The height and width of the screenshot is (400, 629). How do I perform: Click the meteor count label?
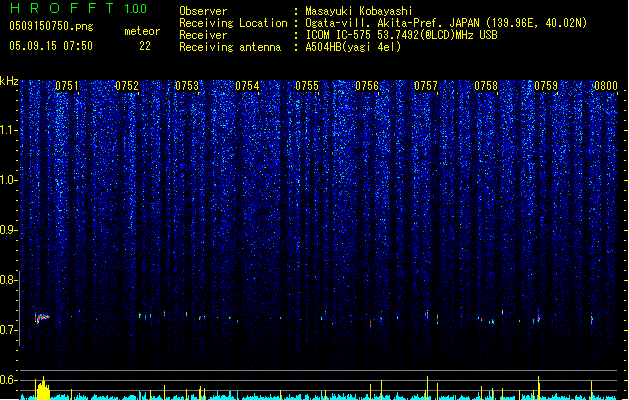point(142,31)
